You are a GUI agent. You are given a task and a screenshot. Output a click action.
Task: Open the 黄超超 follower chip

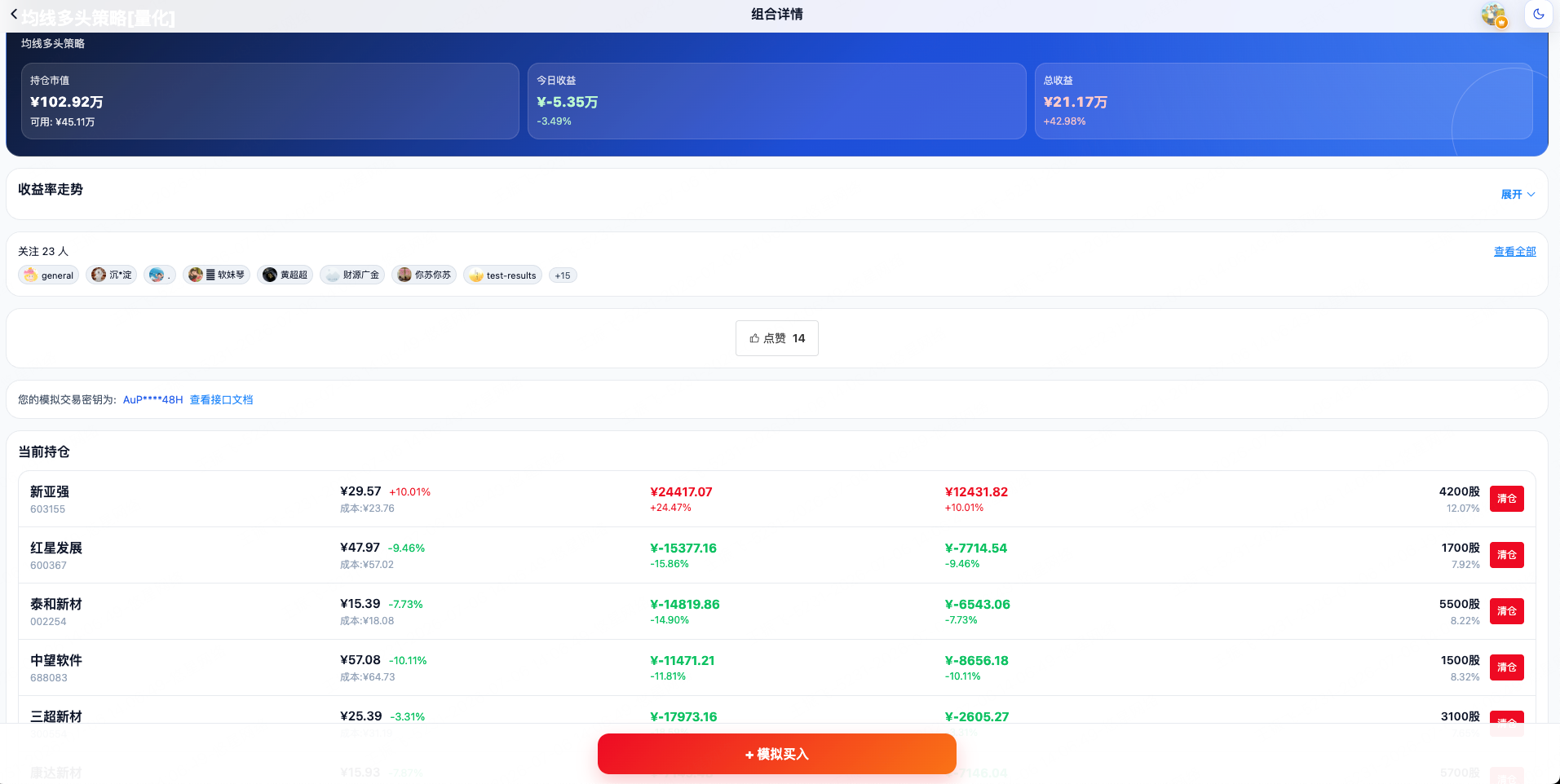coord(285,275)
